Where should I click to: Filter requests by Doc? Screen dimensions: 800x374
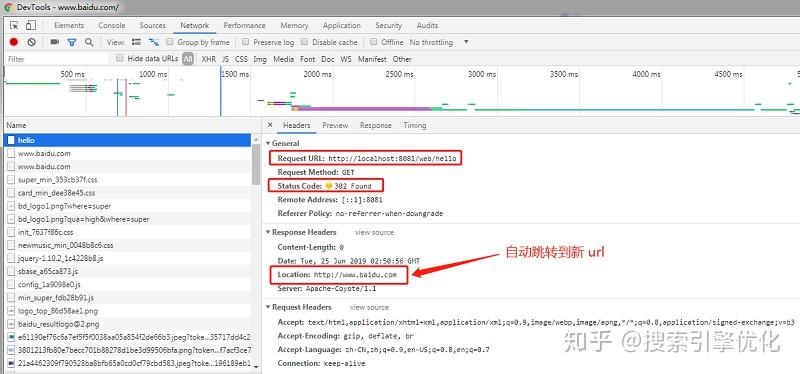tap(328, 59)
